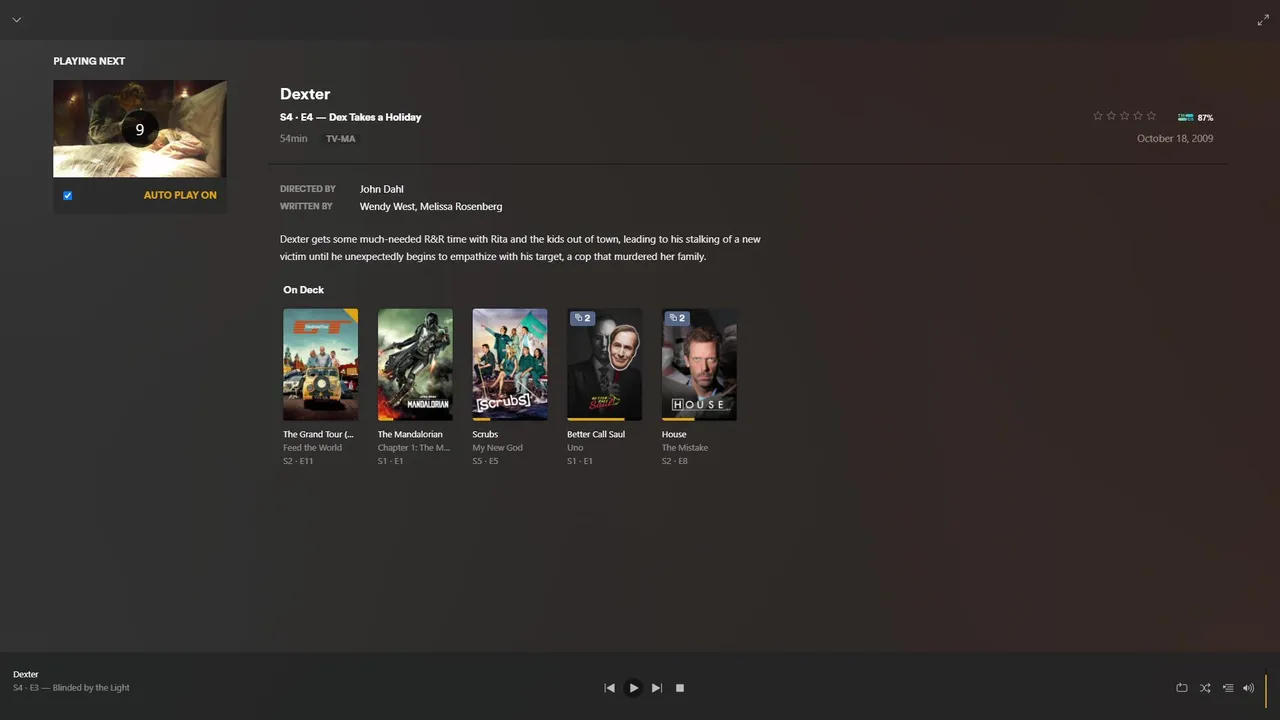Open the Better Call Saul poster
This screenshot has height=720, width=1280.
(x=604, y=365)
